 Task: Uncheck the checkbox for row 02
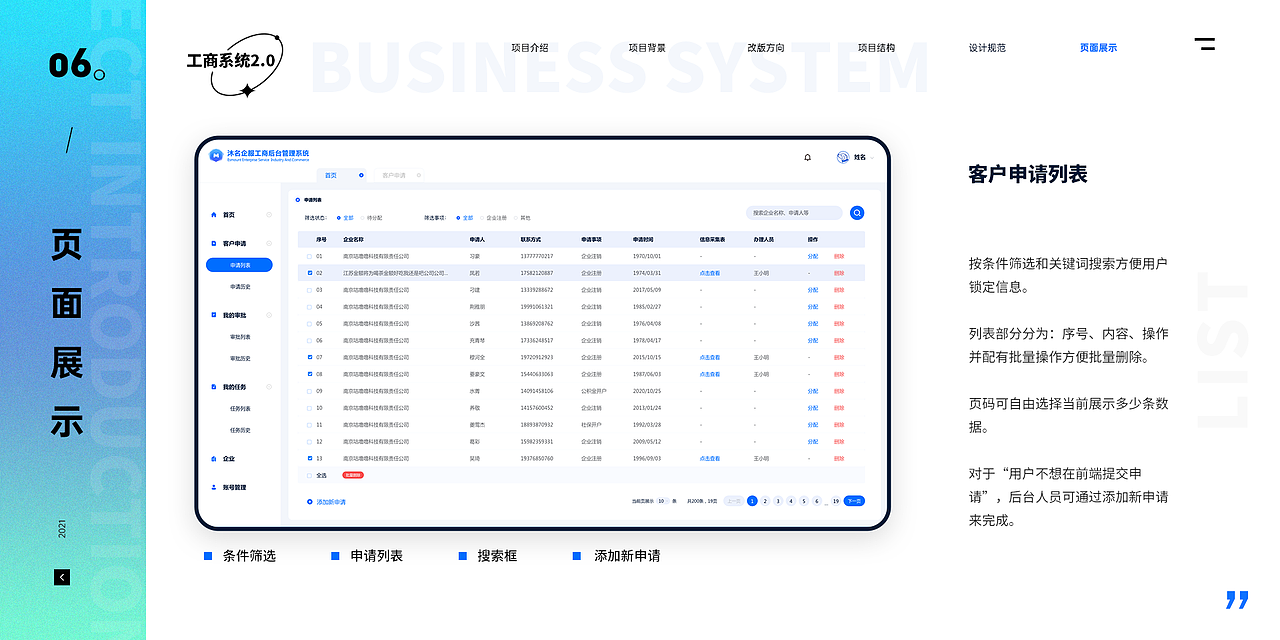(310, 273)
